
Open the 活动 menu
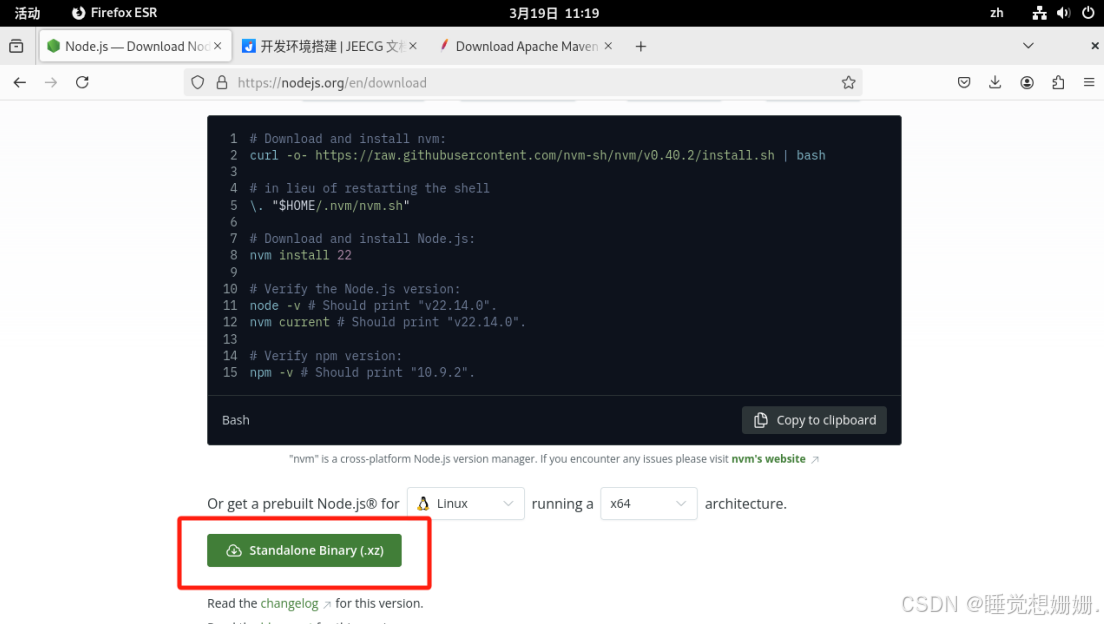click(26, 13)
